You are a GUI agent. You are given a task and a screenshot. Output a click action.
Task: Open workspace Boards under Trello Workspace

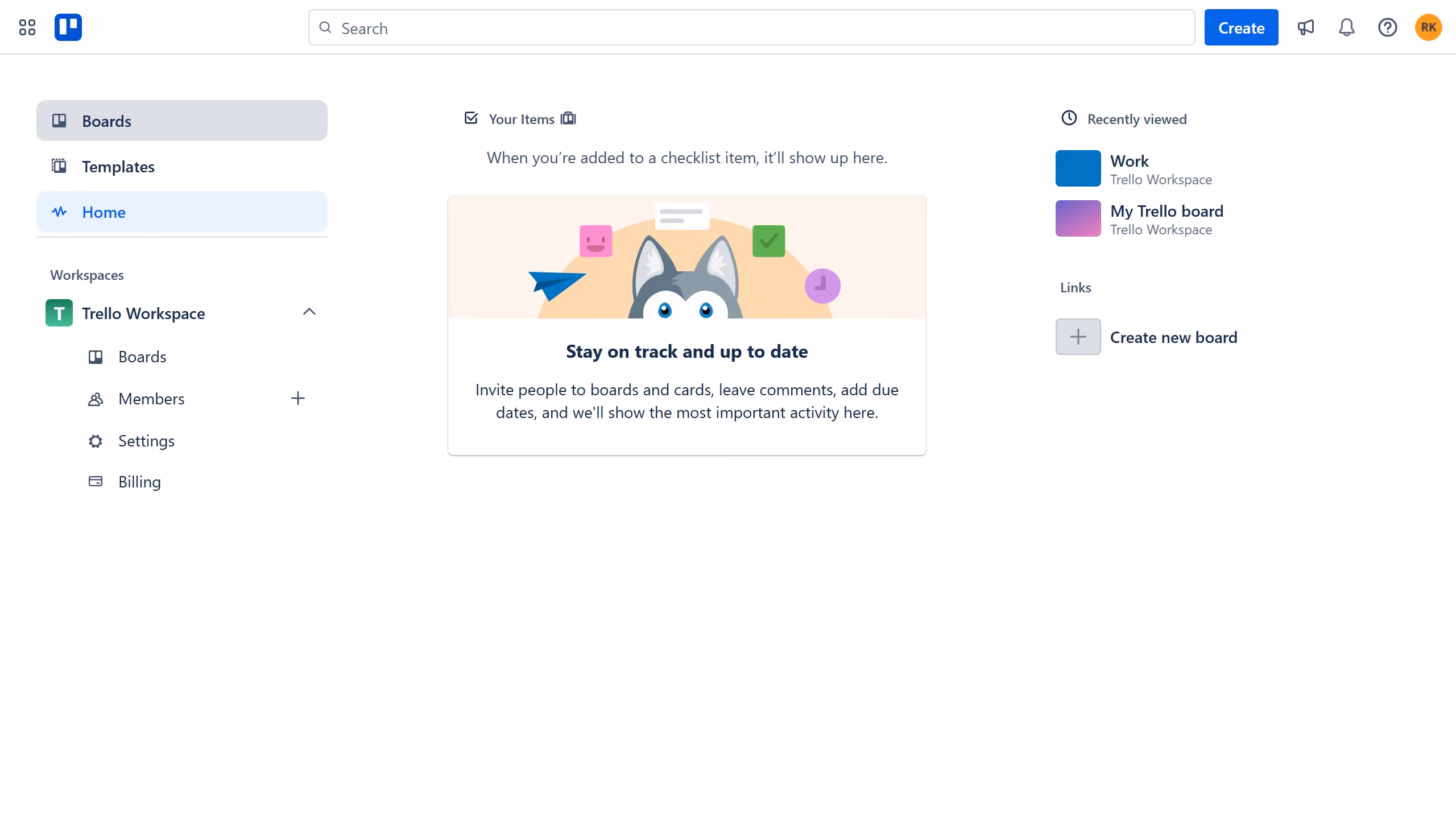pyautogui.click(x=142, y=357)
